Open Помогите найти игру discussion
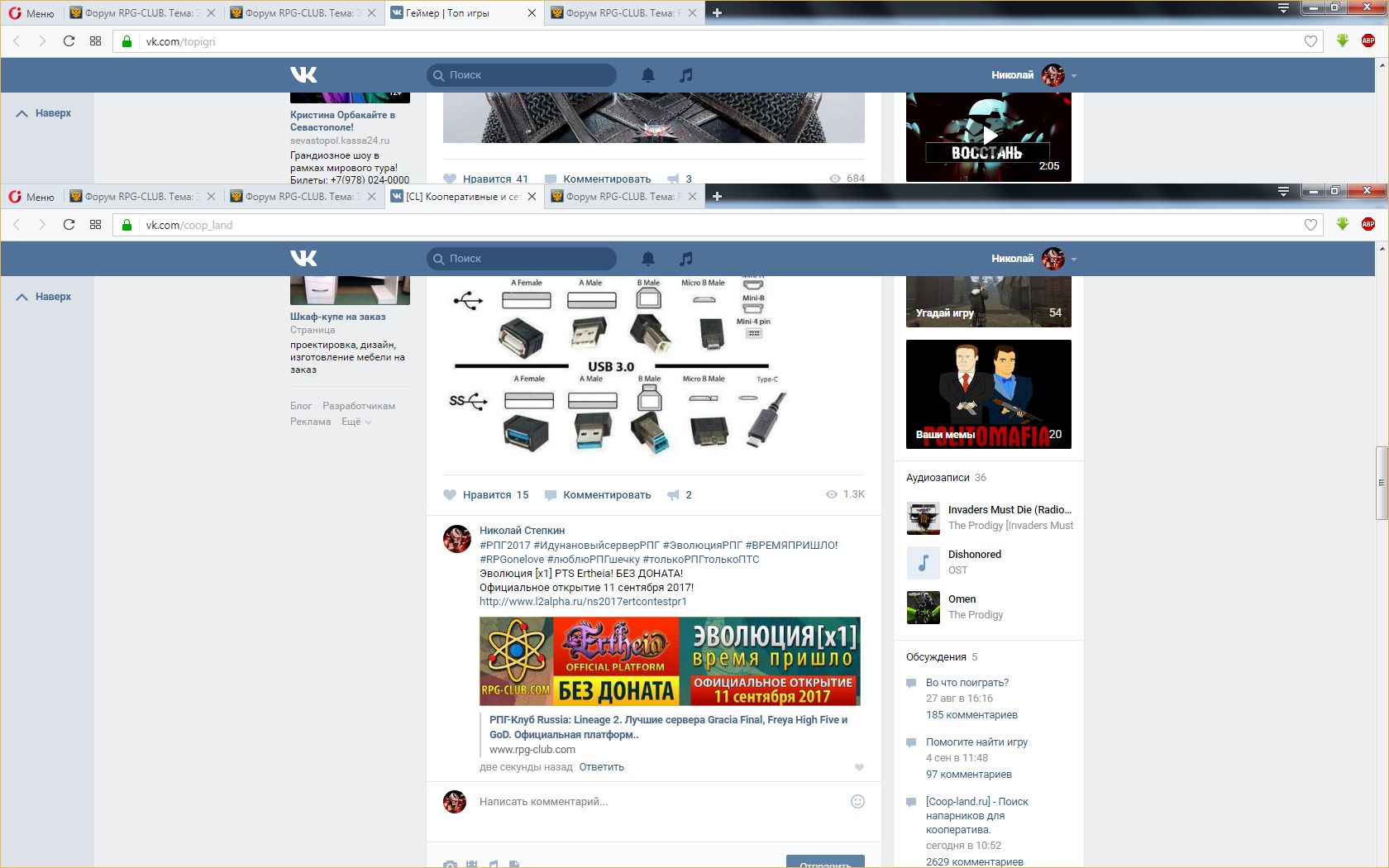Image resolution: width=1389 pixels, height=868 pixels. pyautogui.click(x=976, y=742)
